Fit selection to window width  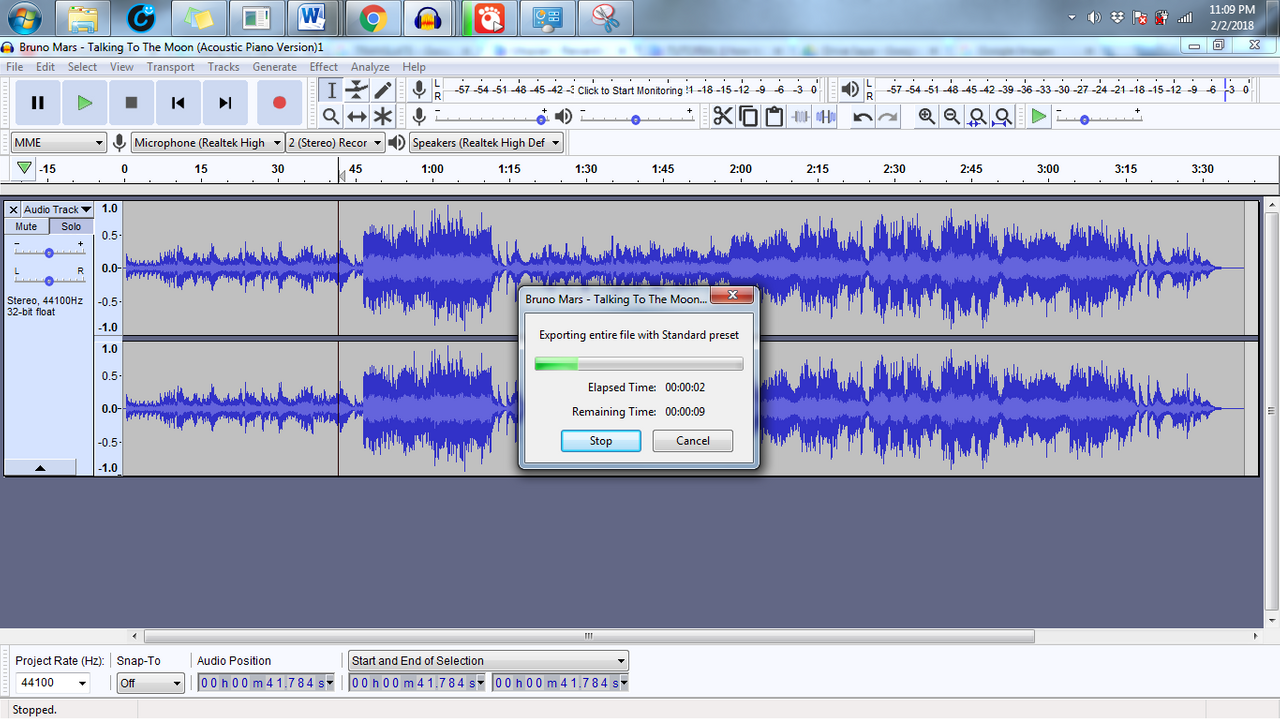(977, 116)
